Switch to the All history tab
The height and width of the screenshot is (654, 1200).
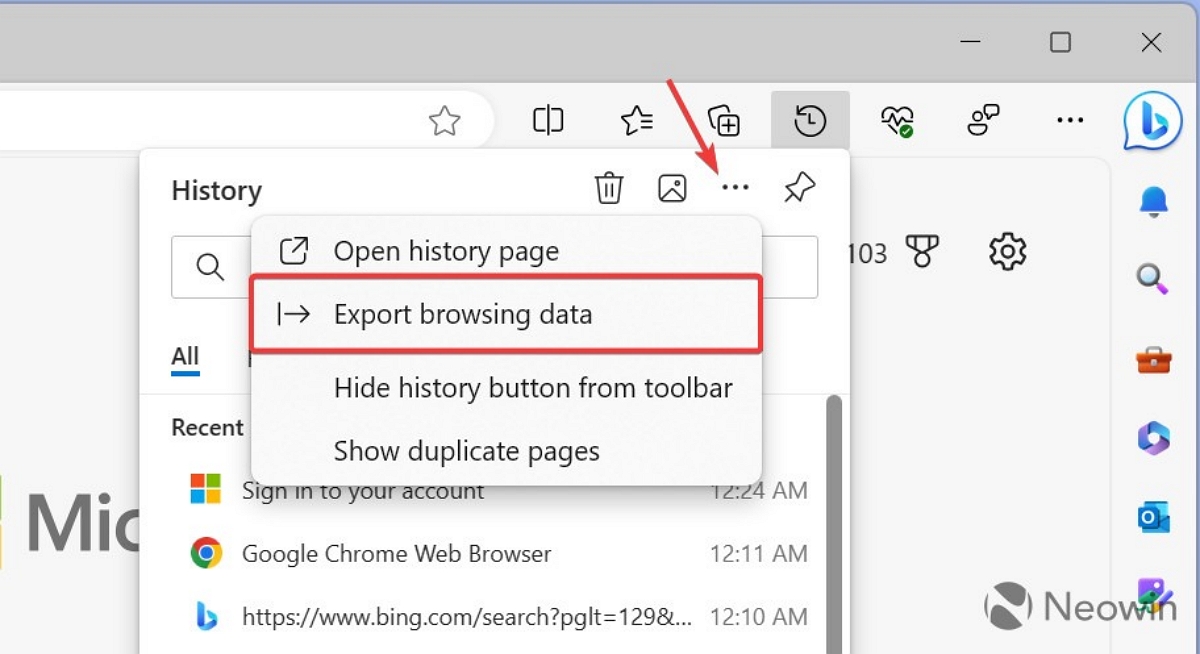185,357
